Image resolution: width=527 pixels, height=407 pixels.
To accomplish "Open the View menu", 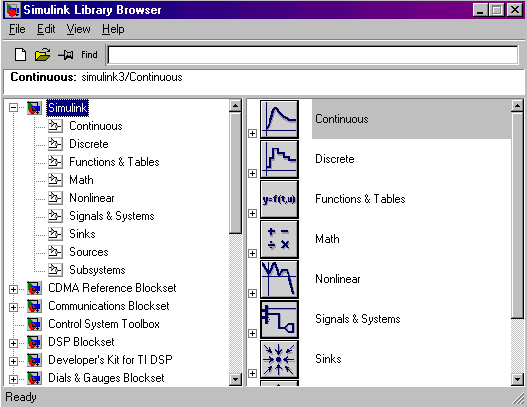I will tap(78, 29).
